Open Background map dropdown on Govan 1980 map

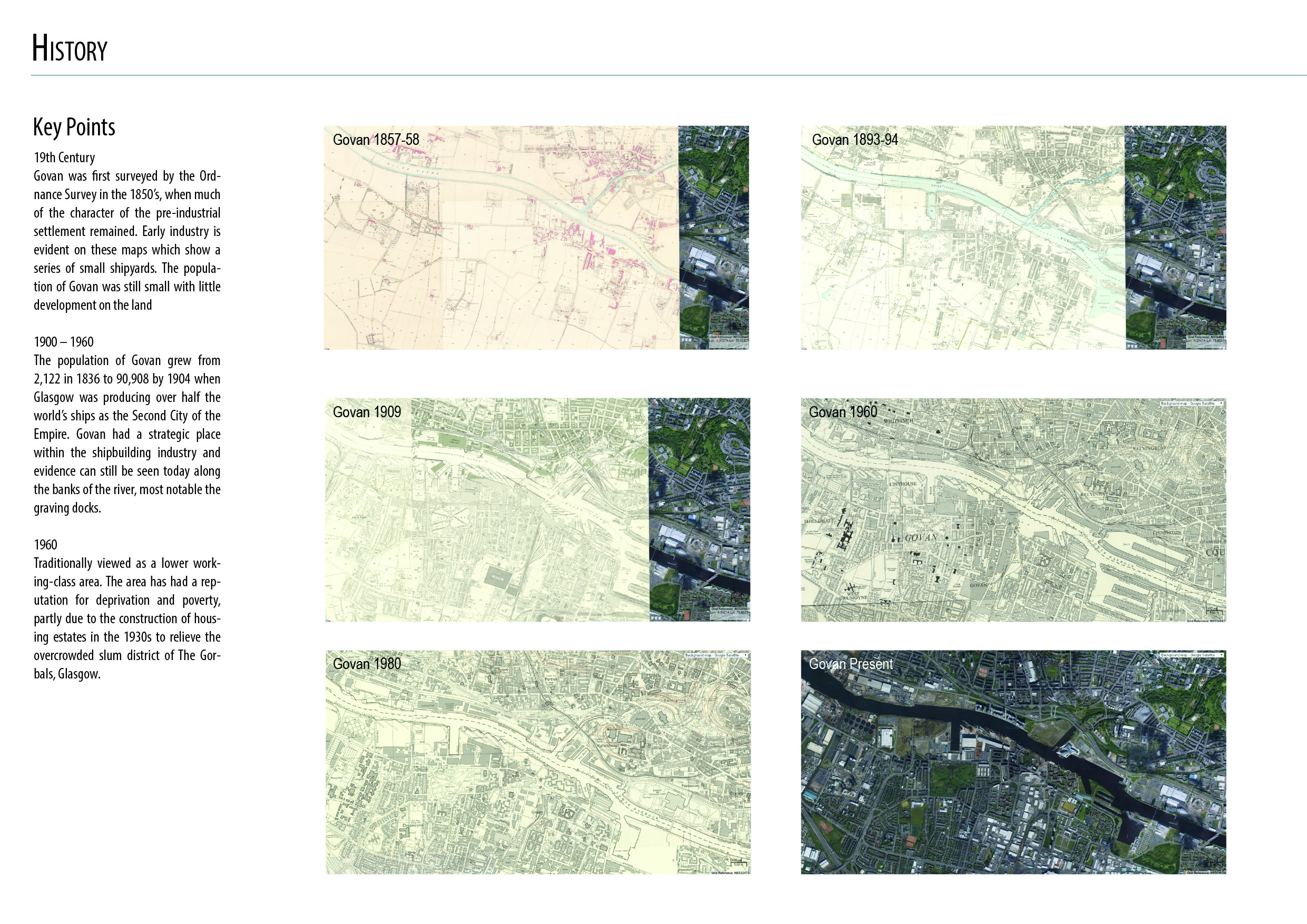coord(716,655)
